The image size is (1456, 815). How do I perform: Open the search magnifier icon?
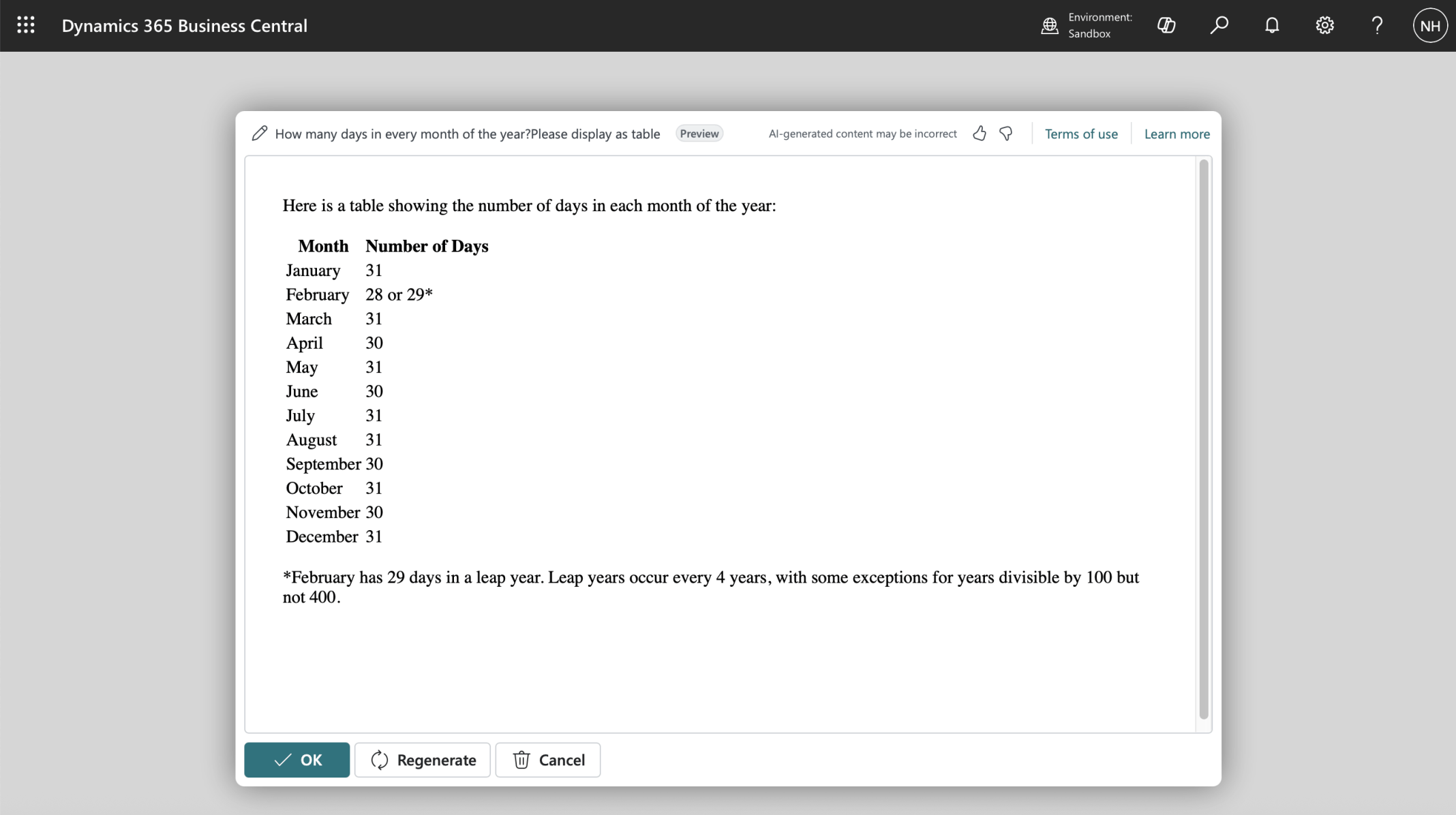pyautogui.click(x=1219, y=25)
